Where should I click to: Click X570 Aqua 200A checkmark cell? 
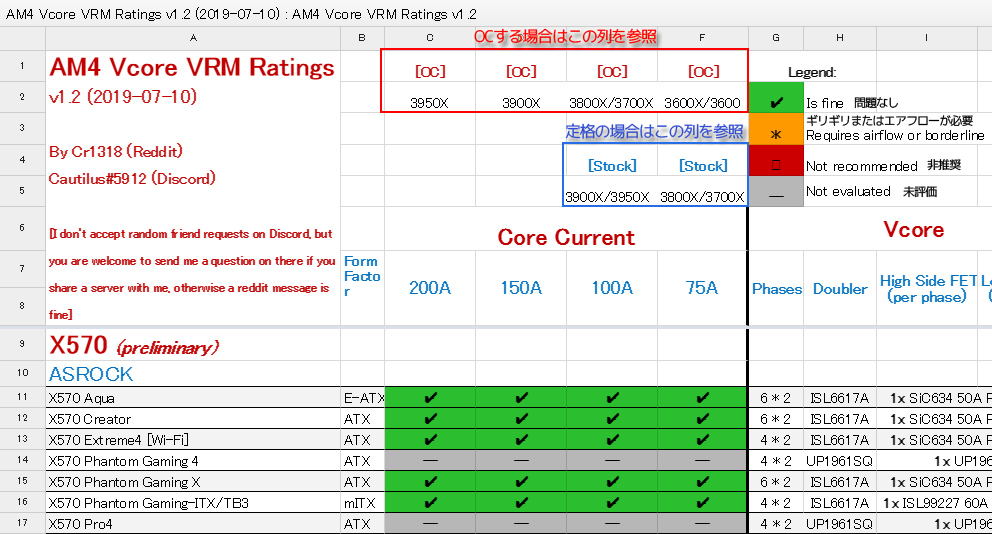[x=430, y=398]
